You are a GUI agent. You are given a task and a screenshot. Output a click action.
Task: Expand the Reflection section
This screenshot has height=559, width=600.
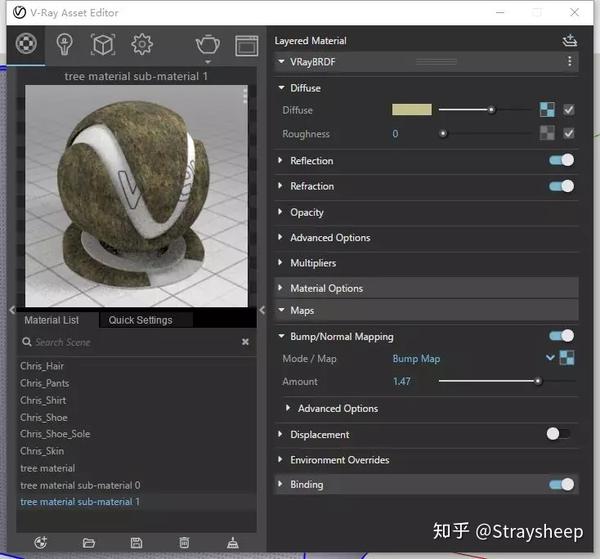coord(280,160)
